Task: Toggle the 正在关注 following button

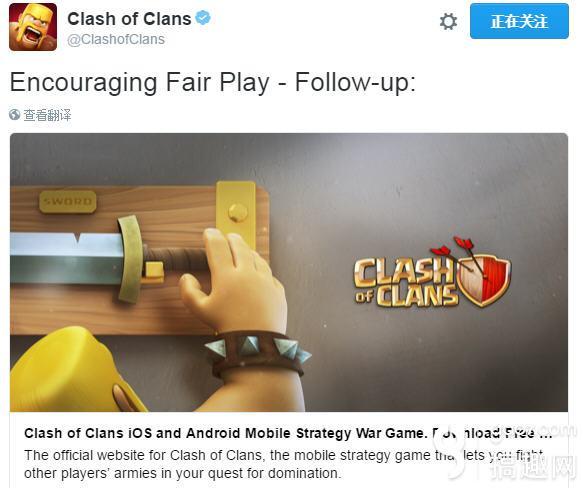Action: (x=519, y=21)
